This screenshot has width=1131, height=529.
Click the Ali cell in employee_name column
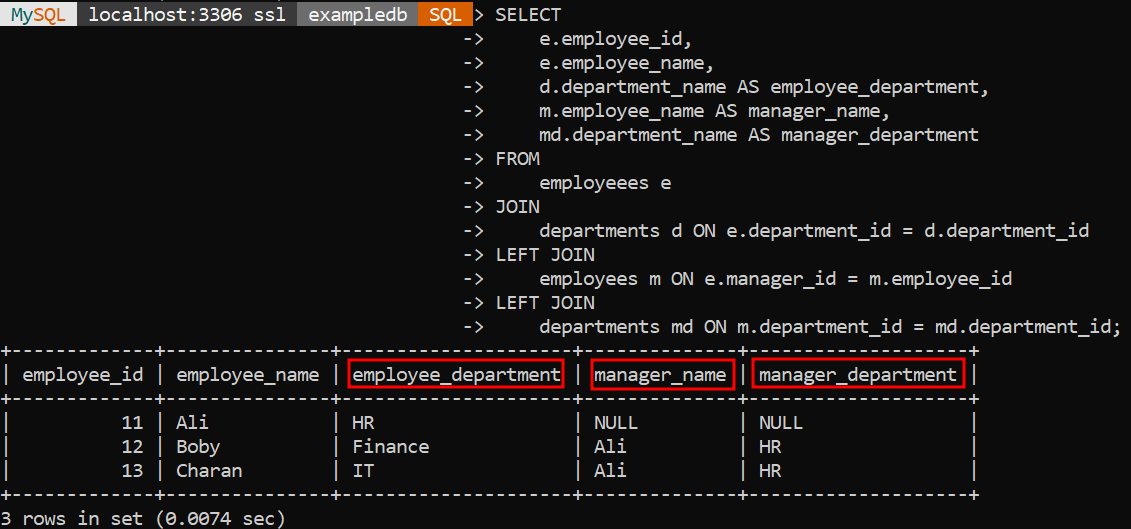coord(192,423)
